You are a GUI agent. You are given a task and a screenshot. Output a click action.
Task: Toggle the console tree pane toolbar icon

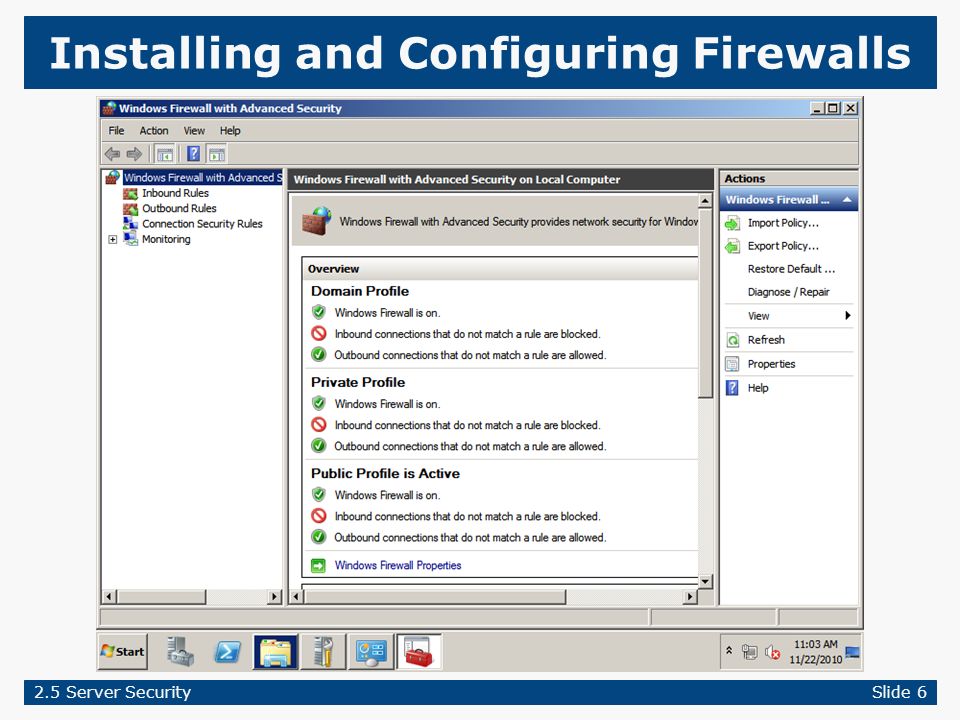pyautogui.click(x=165, y=154)
